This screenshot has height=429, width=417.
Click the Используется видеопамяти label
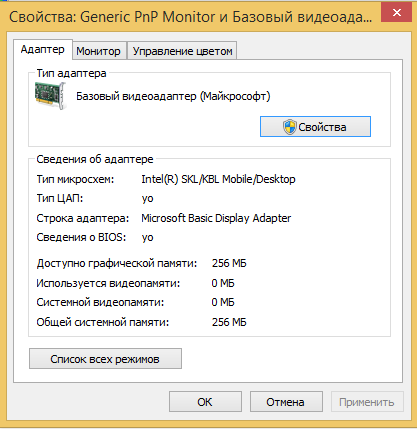pyautogui.click(x=108, y=283)
